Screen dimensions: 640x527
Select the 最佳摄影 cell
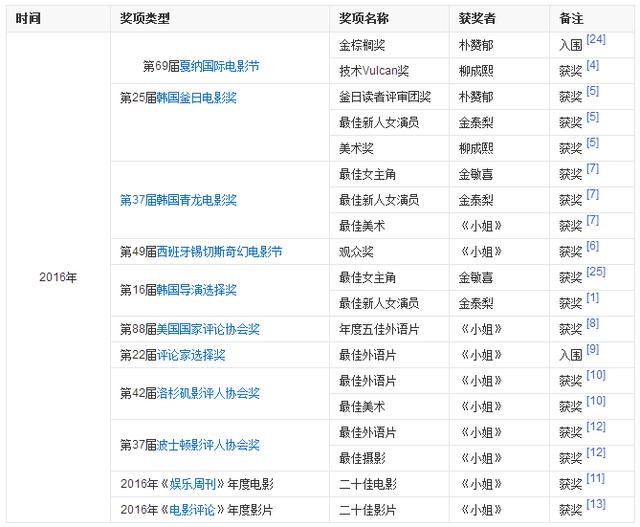tap(389, 458)
